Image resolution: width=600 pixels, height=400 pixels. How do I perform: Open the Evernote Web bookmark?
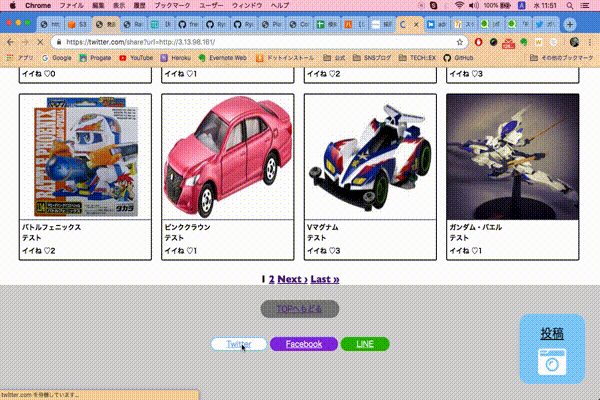(x=222, y=58)
